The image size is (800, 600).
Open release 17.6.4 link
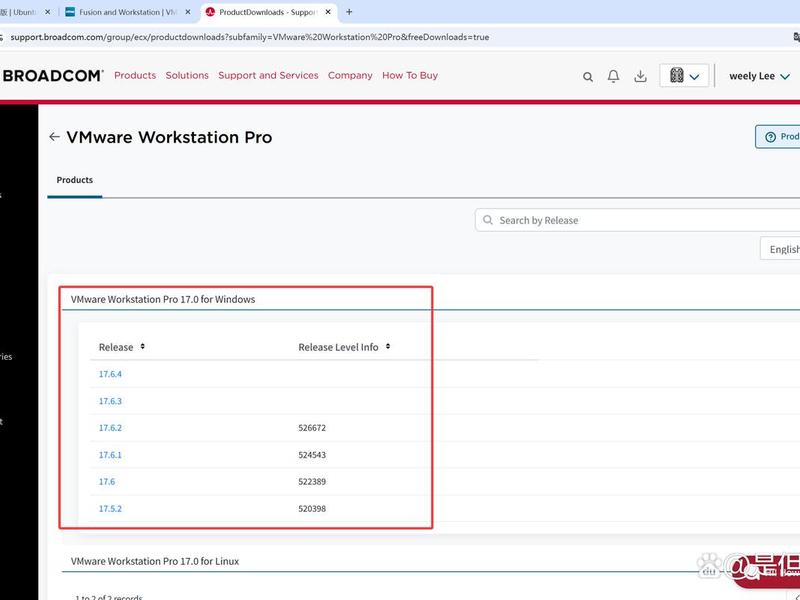(110, 374)
